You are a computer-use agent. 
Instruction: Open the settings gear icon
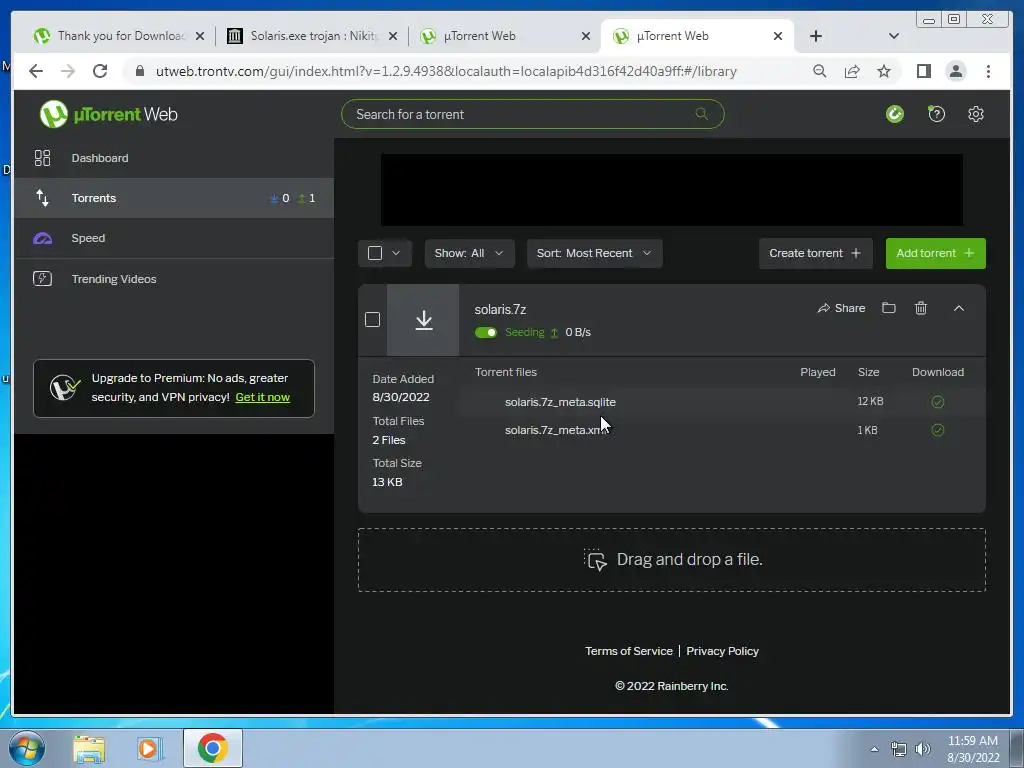976,114
